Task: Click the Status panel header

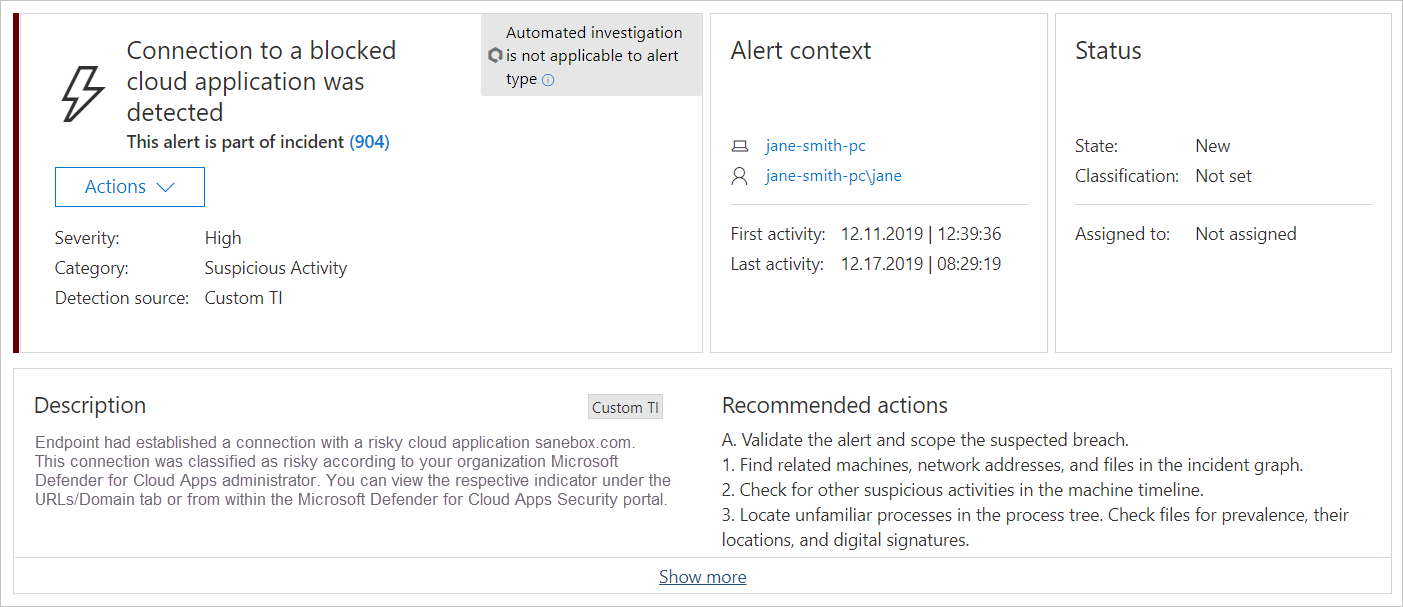Action: pyautogui.click(x=1108, y=50)
